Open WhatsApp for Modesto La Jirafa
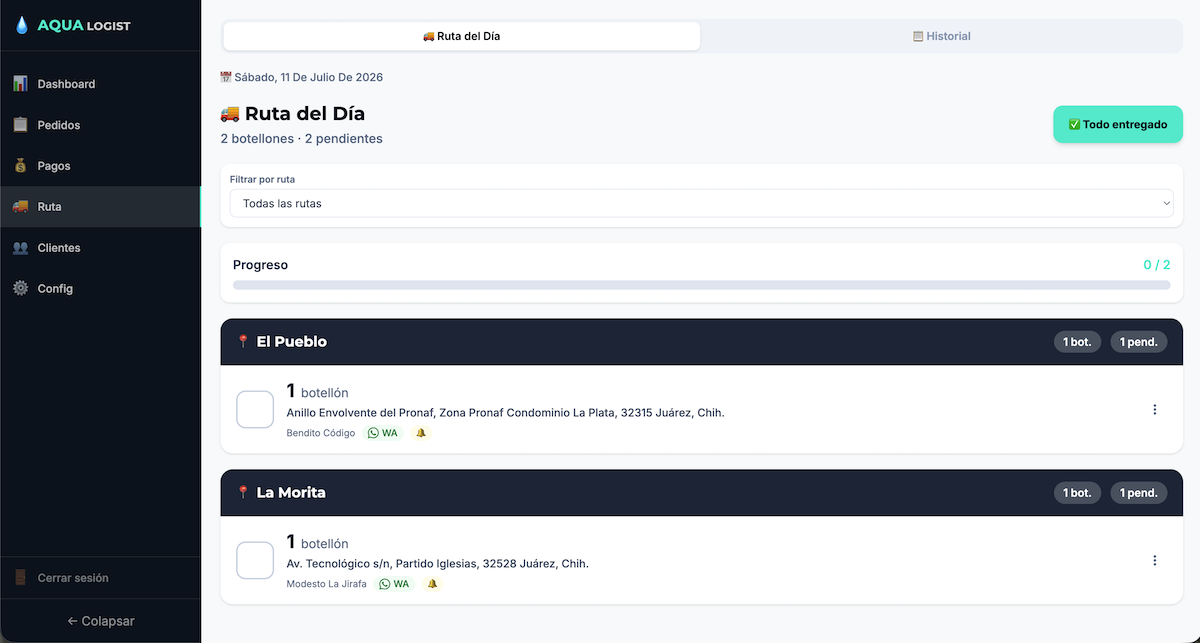The width and height of the screenshot is (1200, 643). (x=395, y=584)
